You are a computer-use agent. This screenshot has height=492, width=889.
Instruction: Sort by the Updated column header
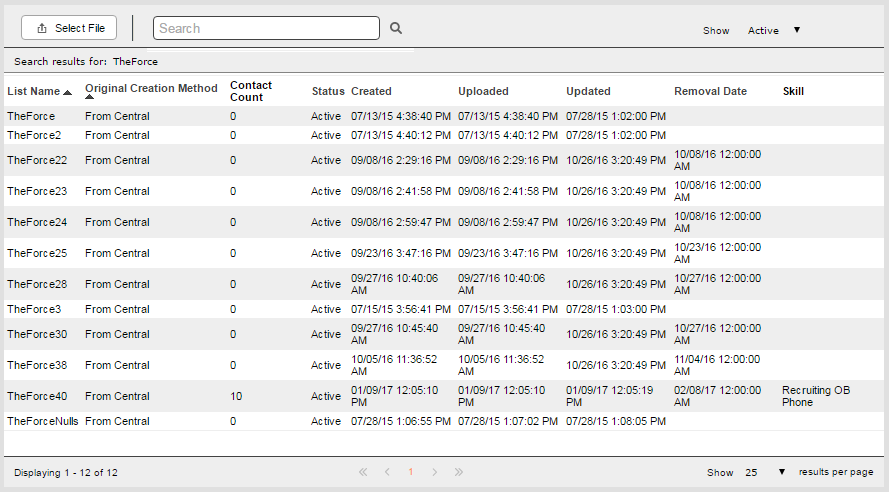click(588, 91)
